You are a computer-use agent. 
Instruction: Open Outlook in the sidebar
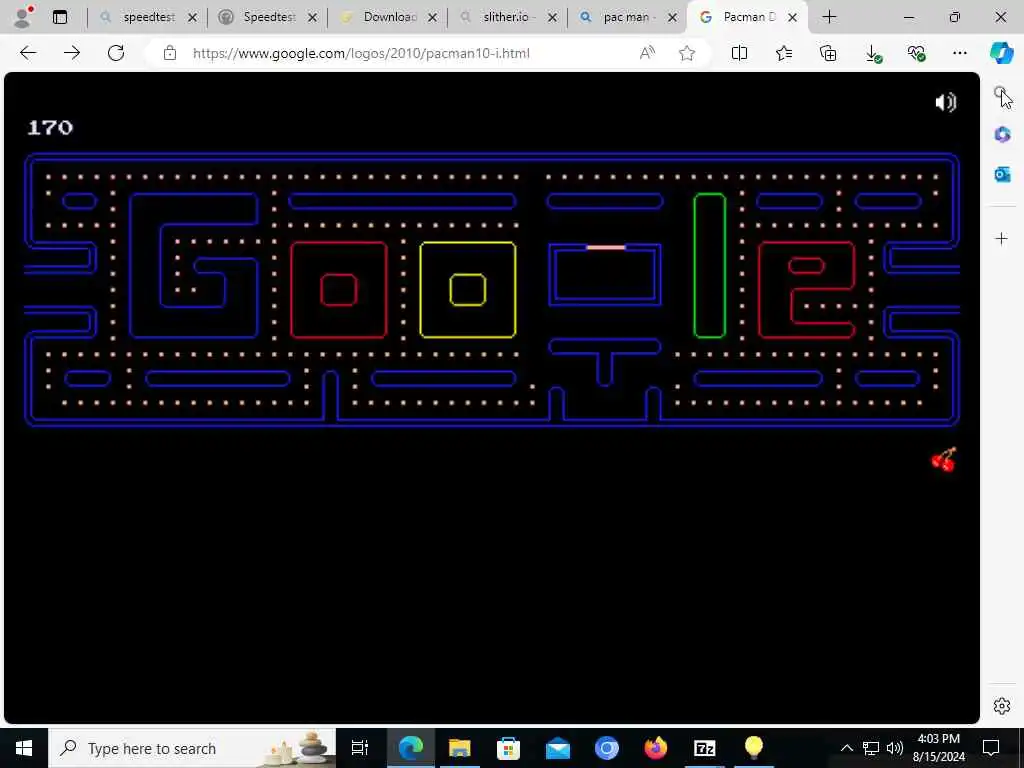[1002, 174]
